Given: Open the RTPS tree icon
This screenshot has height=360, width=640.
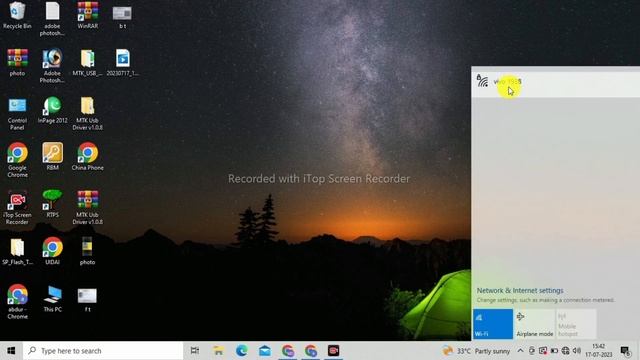Looking at the screenshot, I should click(52, 204).
